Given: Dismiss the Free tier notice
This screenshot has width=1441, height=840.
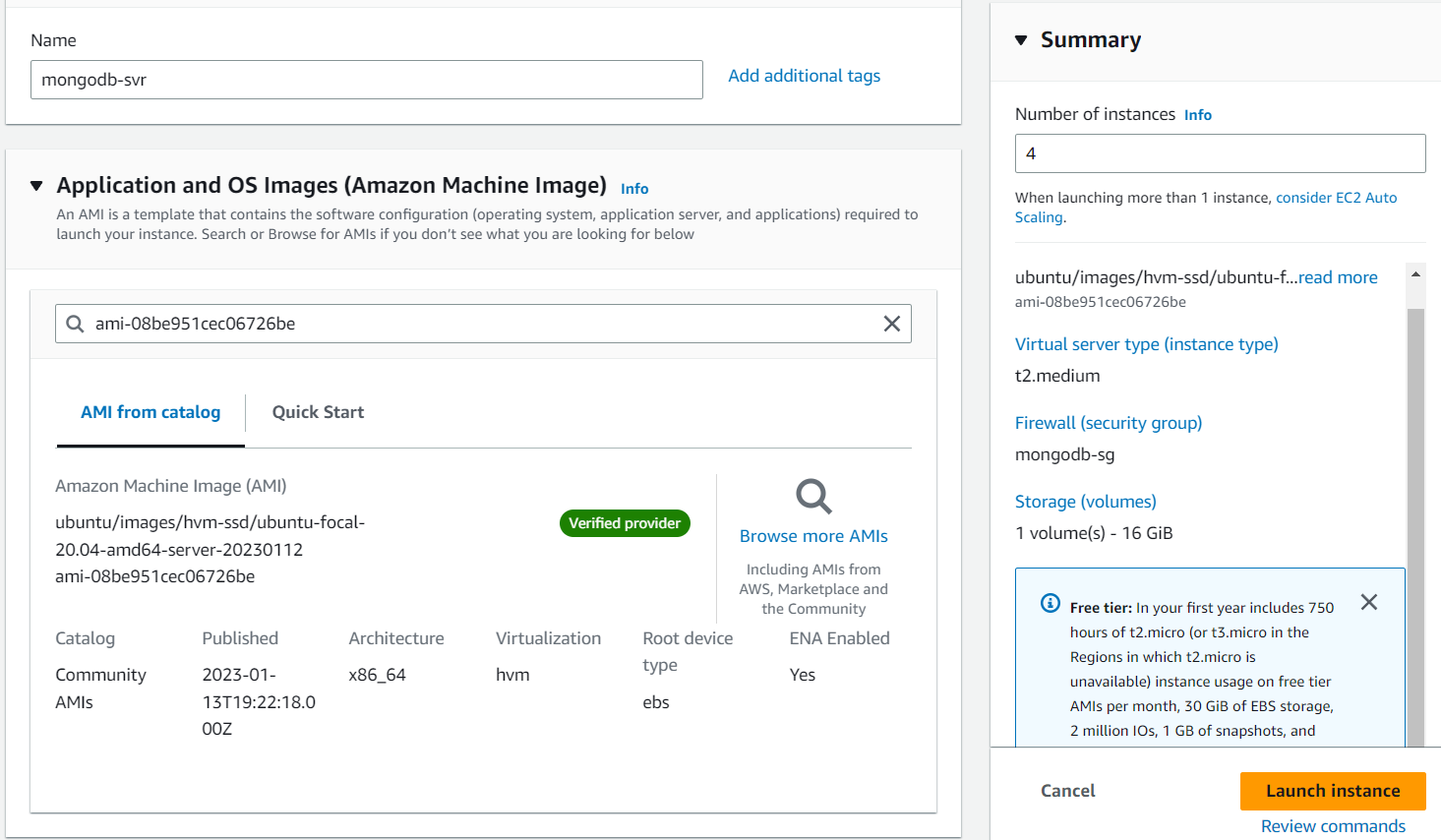Looking at the screenshot, I should [1369, 602].
